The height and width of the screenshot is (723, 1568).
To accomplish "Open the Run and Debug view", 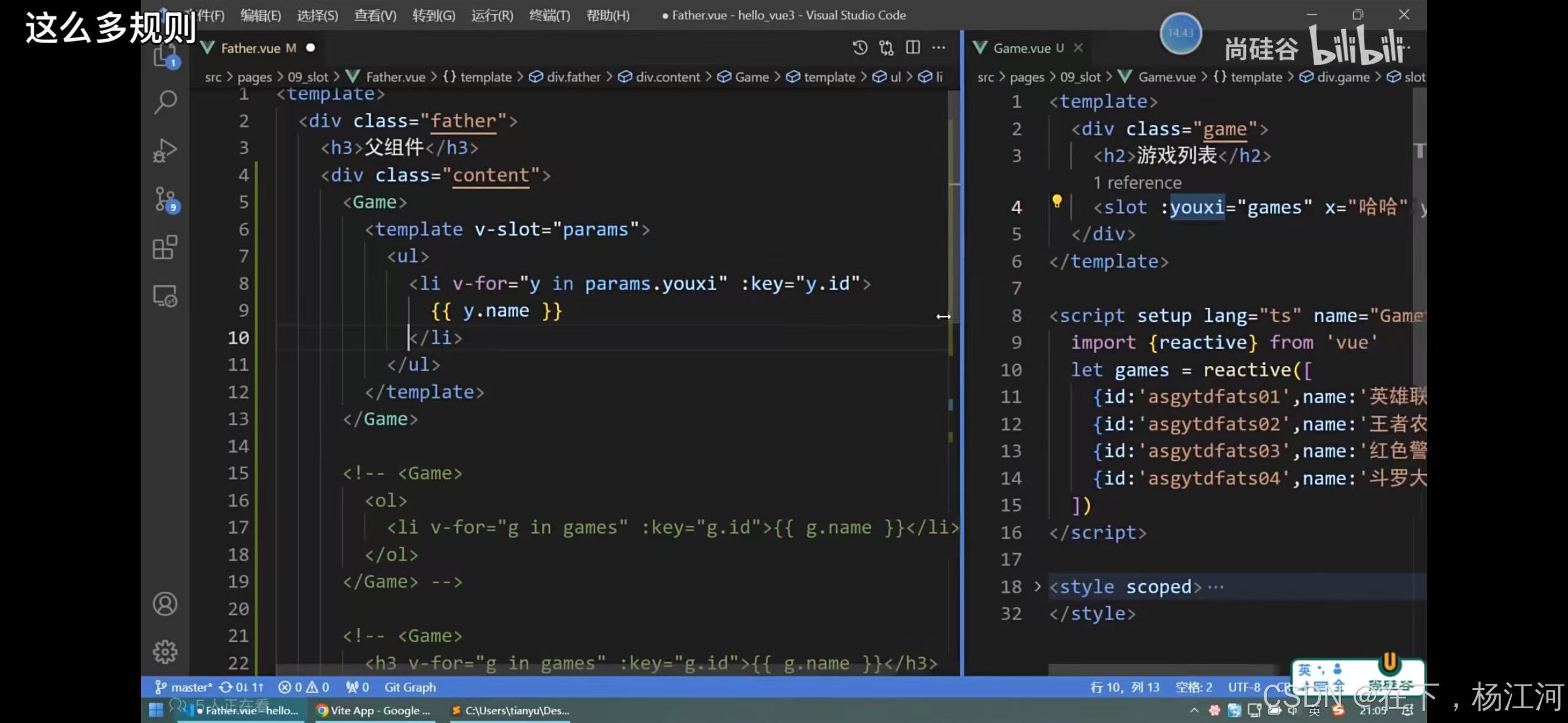I will click(165, 150).
